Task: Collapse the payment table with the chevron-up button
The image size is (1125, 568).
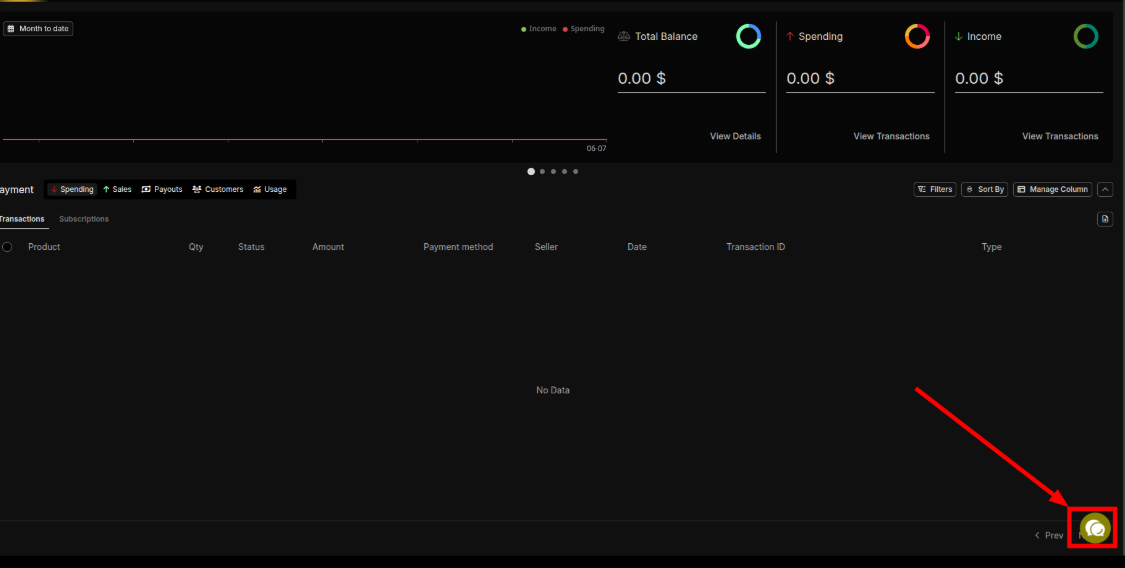Action: [x=1105, y=189]
